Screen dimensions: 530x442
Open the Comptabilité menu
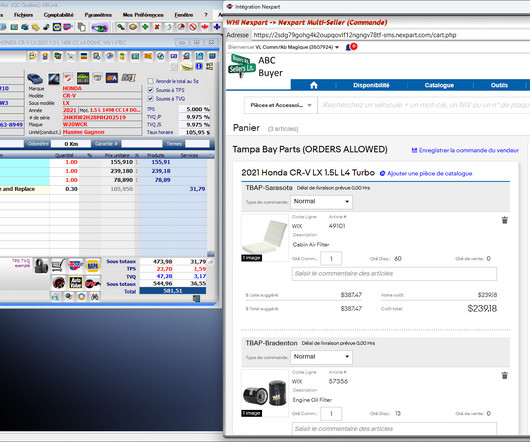click(x=58, y=15)
